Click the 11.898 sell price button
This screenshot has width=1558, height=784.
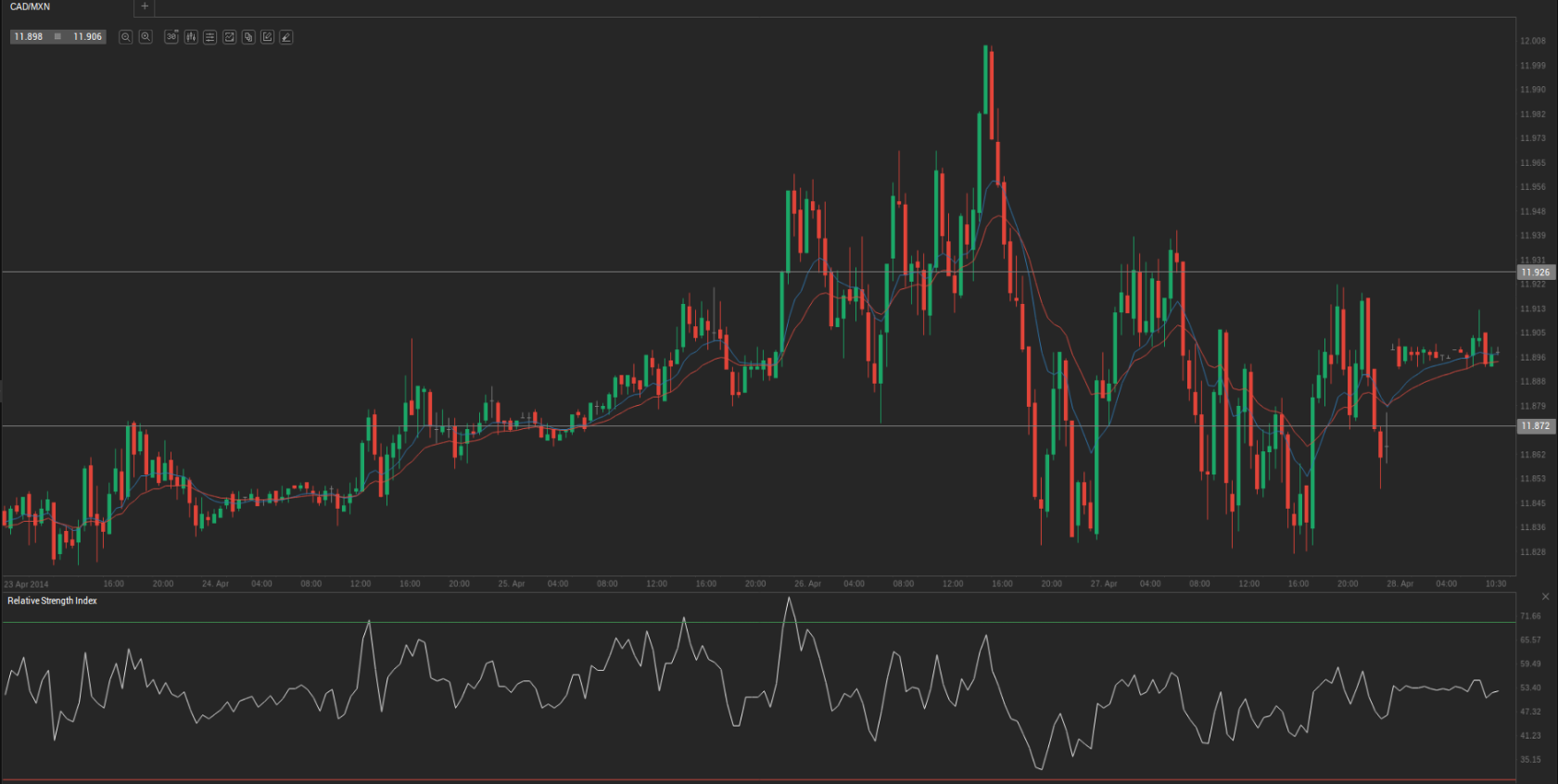click(x=29, y=37)
